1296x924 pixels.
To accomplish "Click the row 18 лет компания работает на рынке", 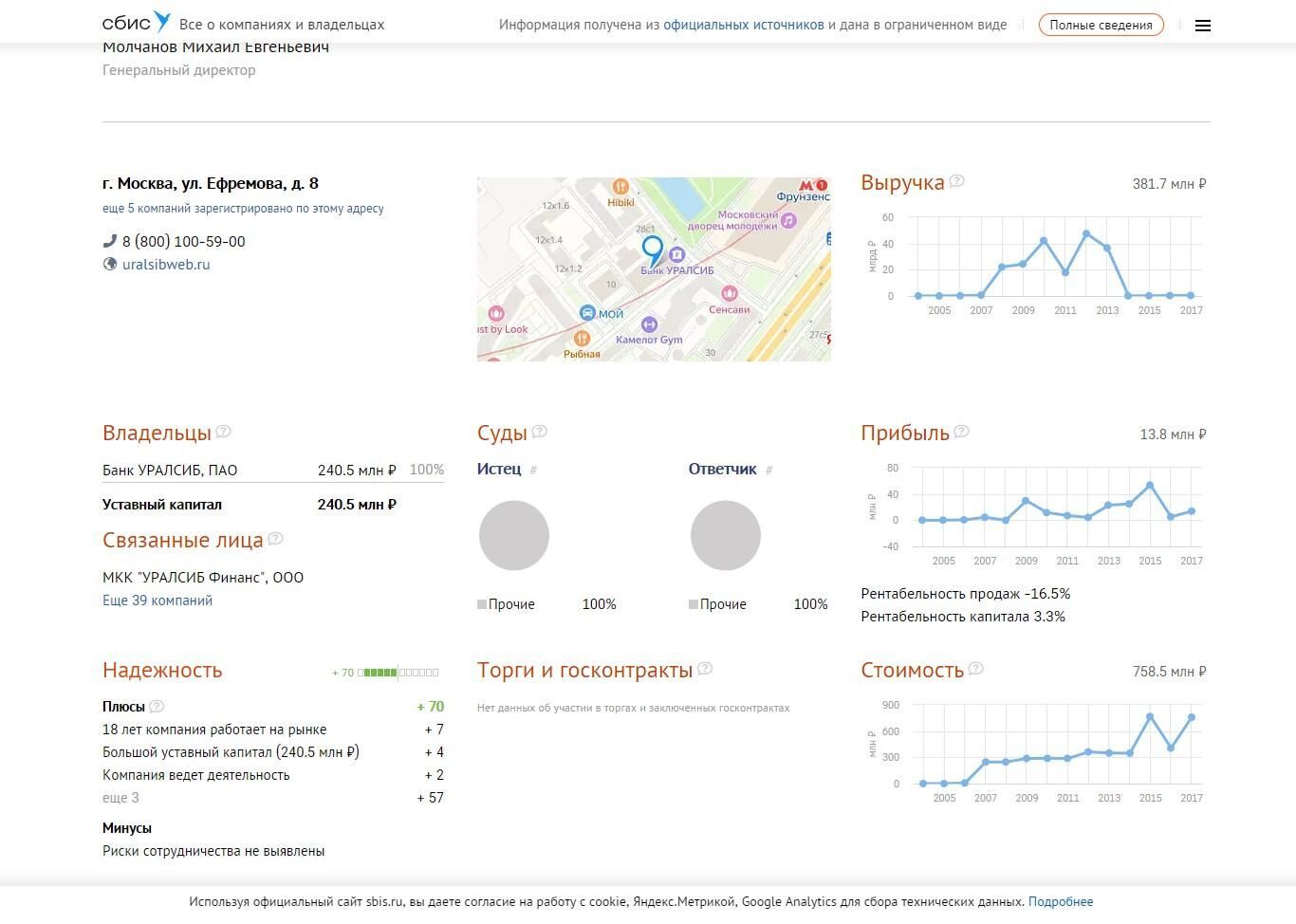I will (x=273, y=730).
